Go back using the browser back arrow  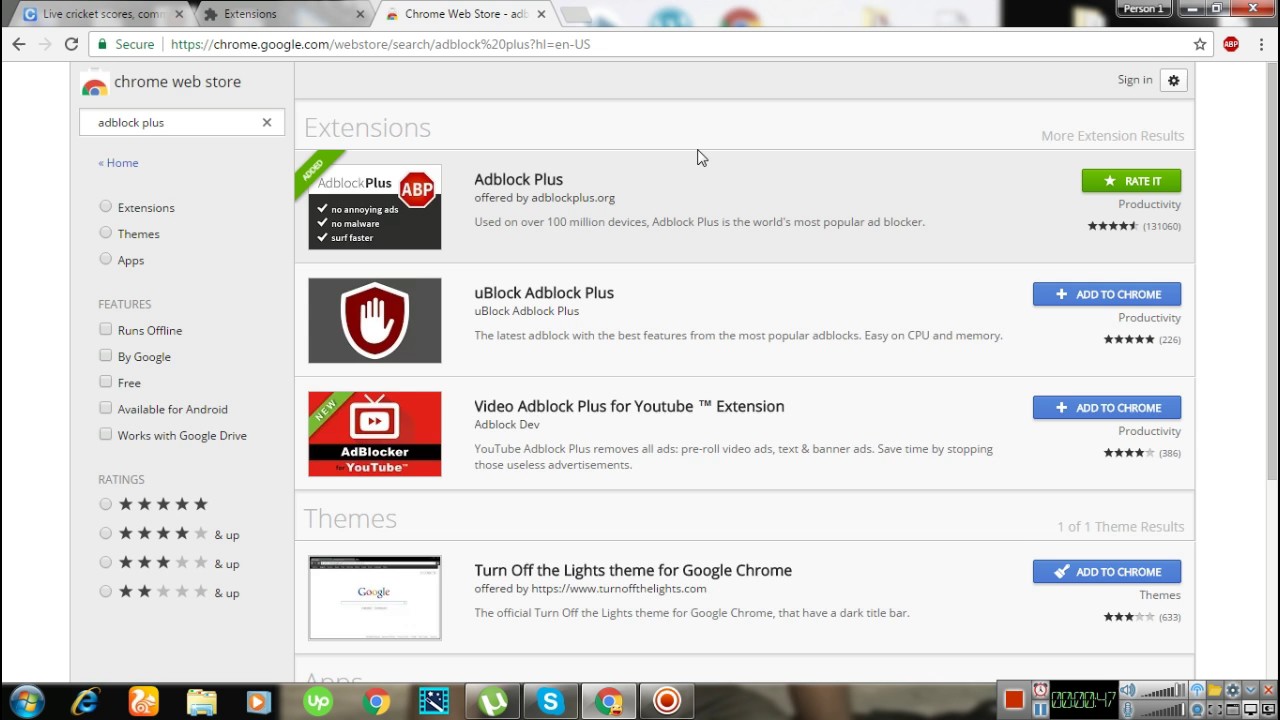[x=19, y=44]
